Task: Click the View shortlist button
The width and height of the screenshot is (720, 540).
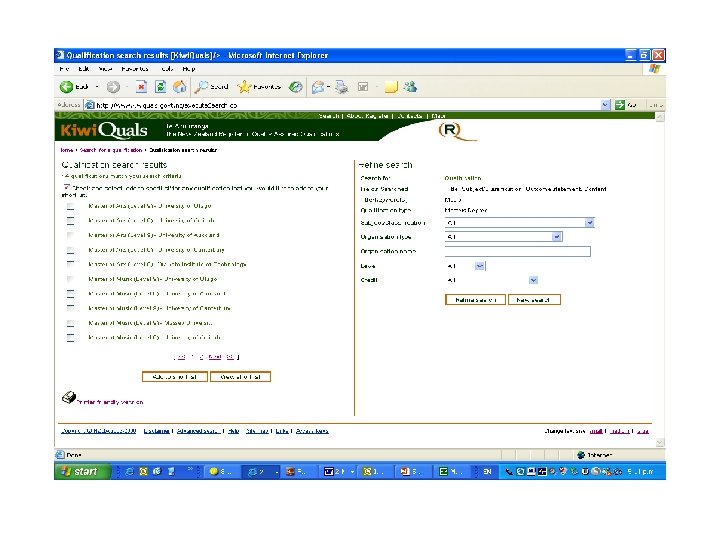Action: (x=241, y=377)
